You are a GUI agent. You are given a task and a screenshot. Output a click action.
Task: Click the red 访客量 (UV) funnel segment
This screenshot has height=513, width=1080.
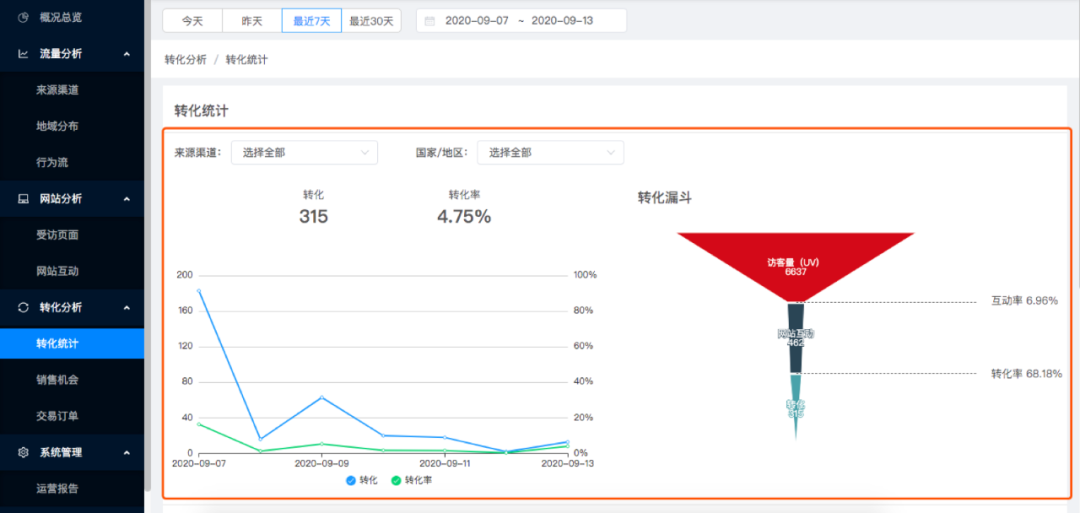point(796,266)
